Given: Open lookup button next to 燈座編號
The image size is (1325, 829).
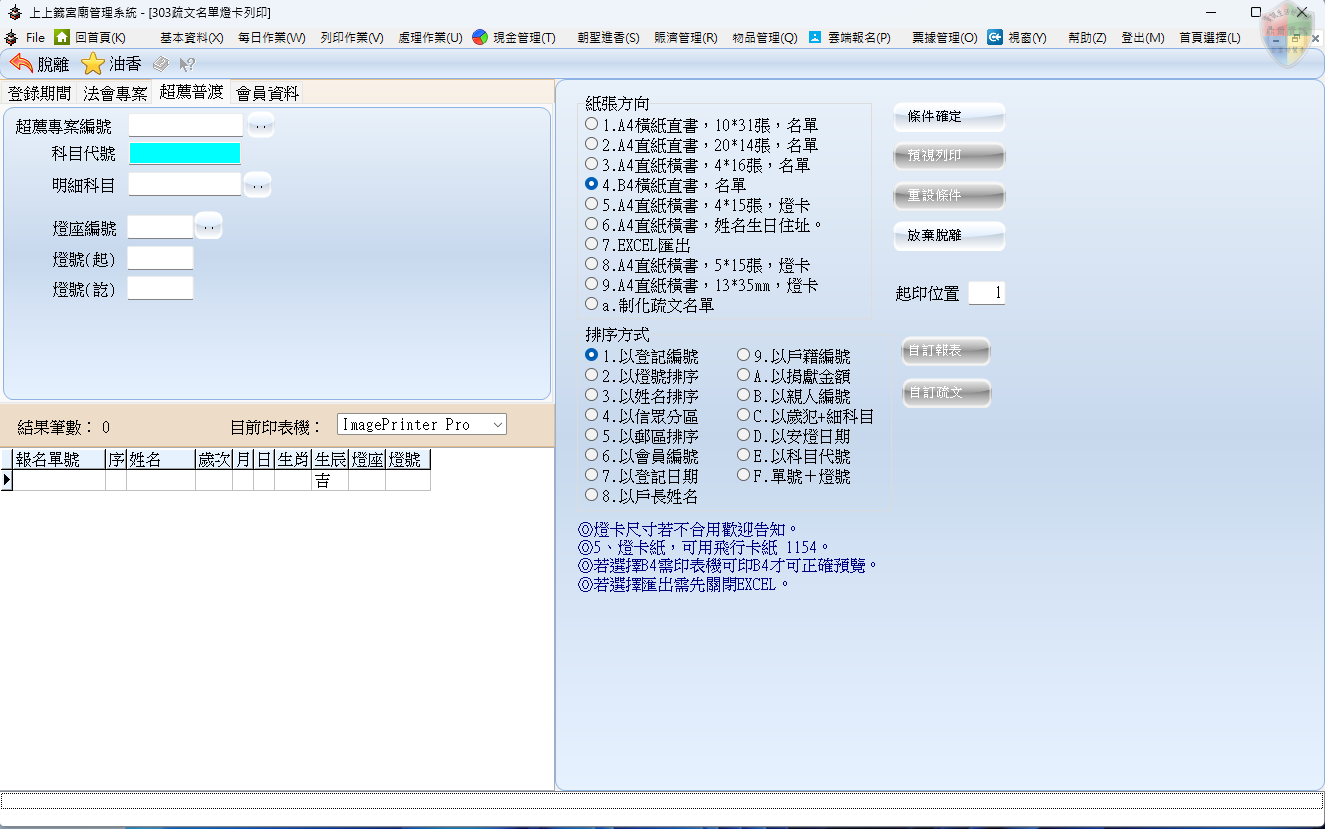Looking at the screenshot, I should point(208,227).
